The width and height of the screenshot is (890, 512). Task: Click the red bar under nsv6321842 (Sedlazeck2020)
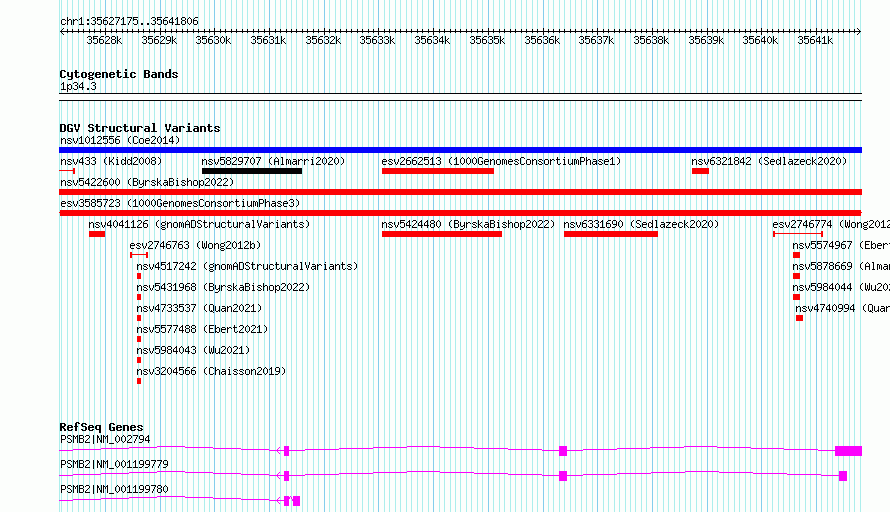click(700, 171)
